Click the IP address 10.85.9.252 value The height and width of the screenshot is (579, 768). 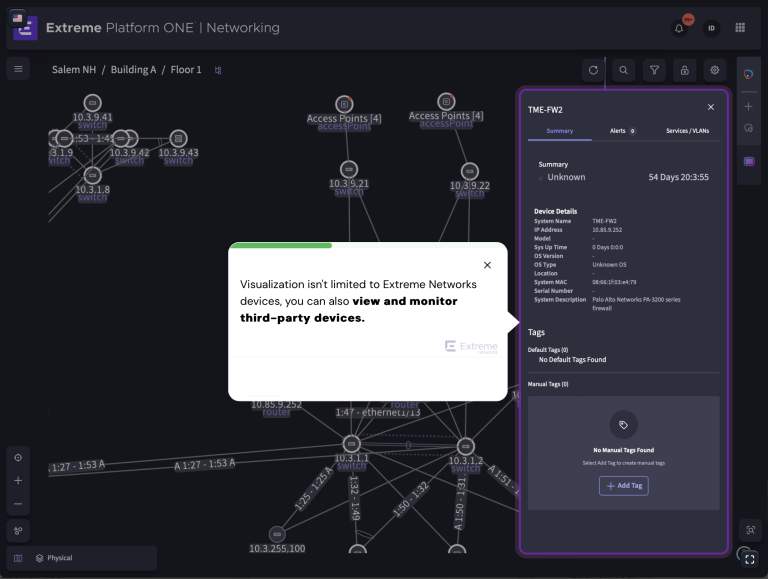pyautogui.click(x=607, y=230)
